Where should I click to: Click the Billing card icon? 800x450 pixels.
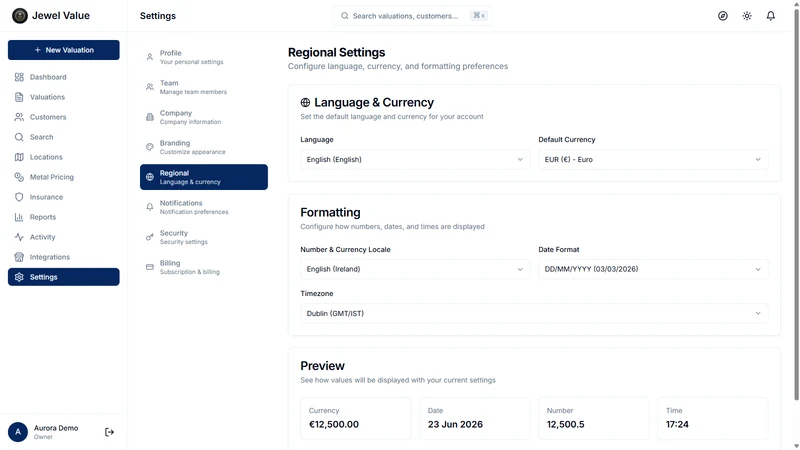[x=149, y=267]
